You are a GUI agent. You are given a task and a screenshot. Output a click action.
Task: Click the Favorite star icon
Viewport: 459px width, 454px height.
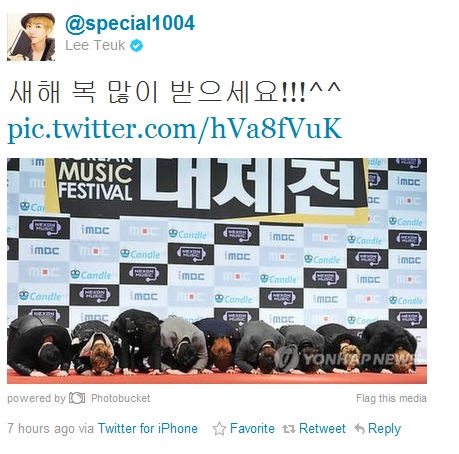tap(219, 429)
